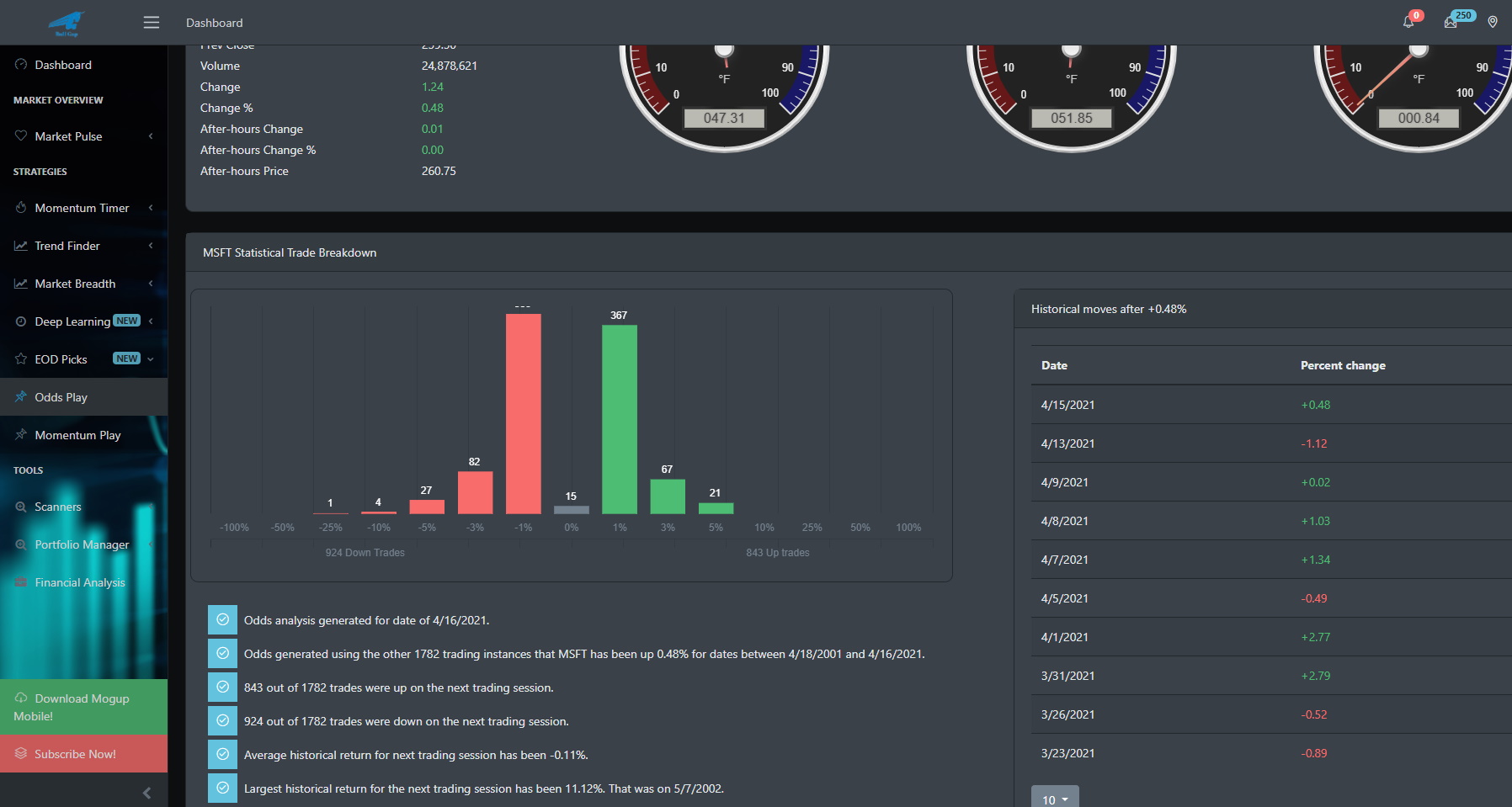
Task: Click the gauge reading 051.85
Action: tap(1072, 118)
